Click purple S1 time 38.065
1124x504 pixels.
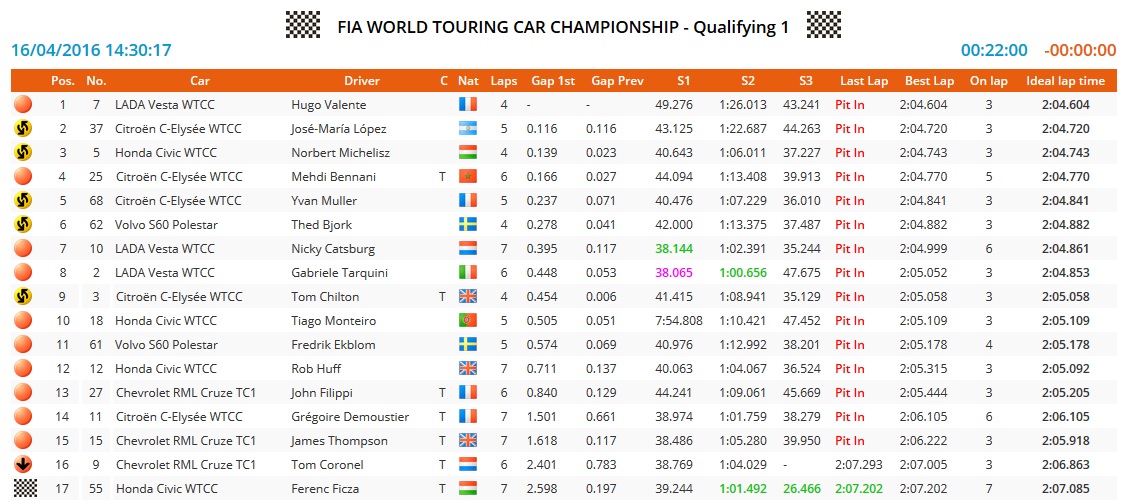pos(674,272)
